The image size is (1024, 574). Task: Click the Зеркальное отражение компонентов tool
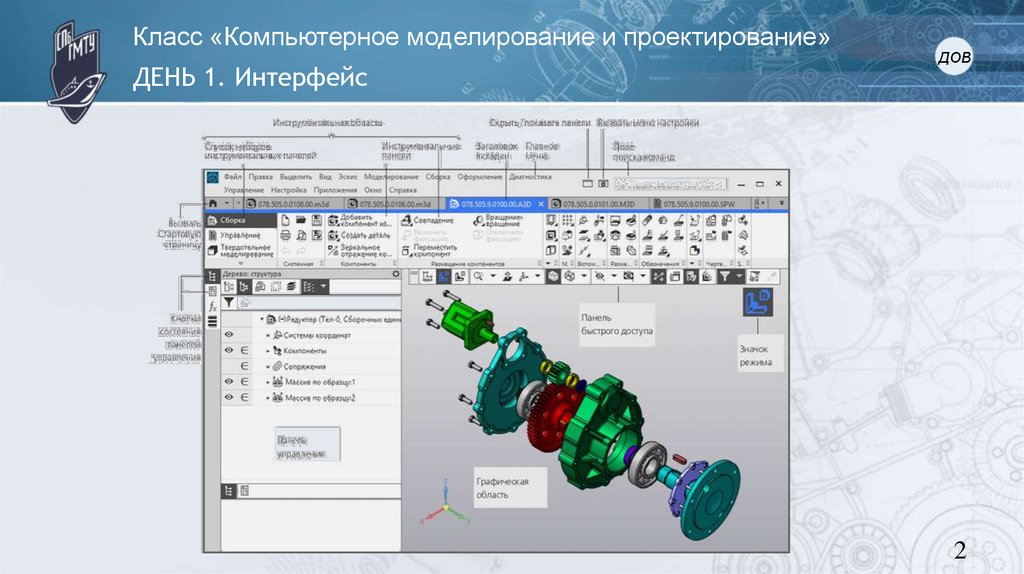coord(359,250)
